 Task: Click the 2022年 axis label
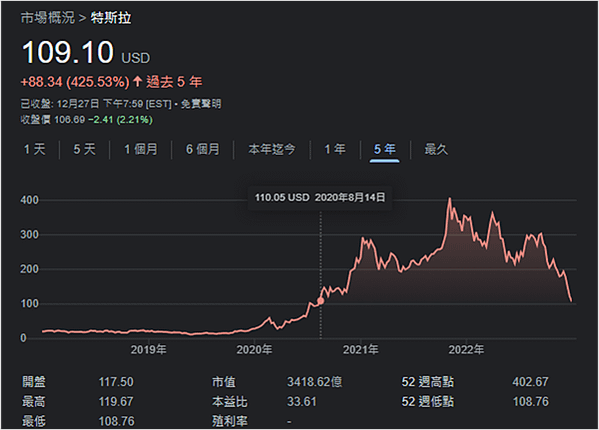(x=466, y=349)
